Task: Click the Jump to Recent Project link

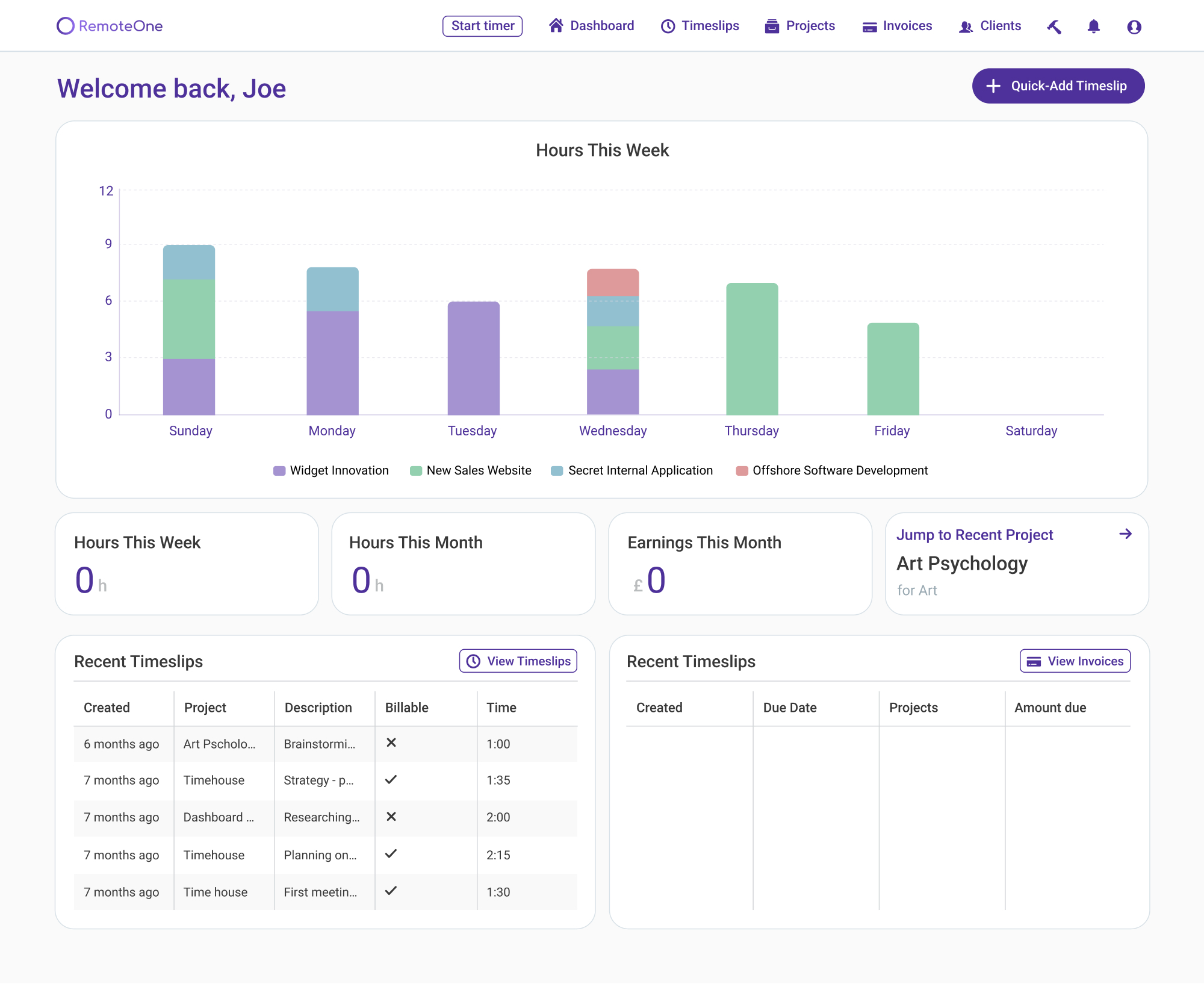Action: [x=975, y=535]
